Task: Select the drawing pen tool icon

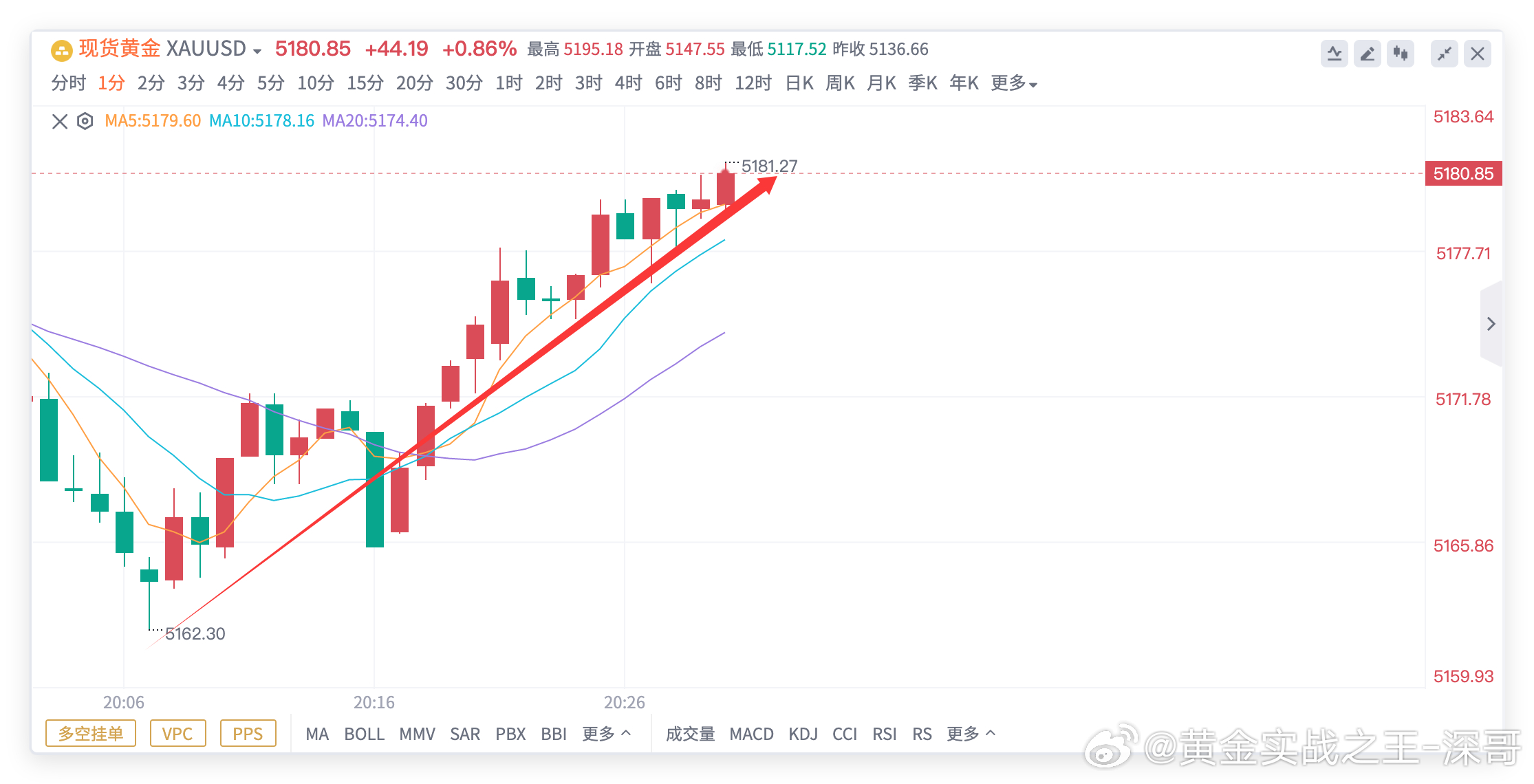Action: (x=1367, y=53)
